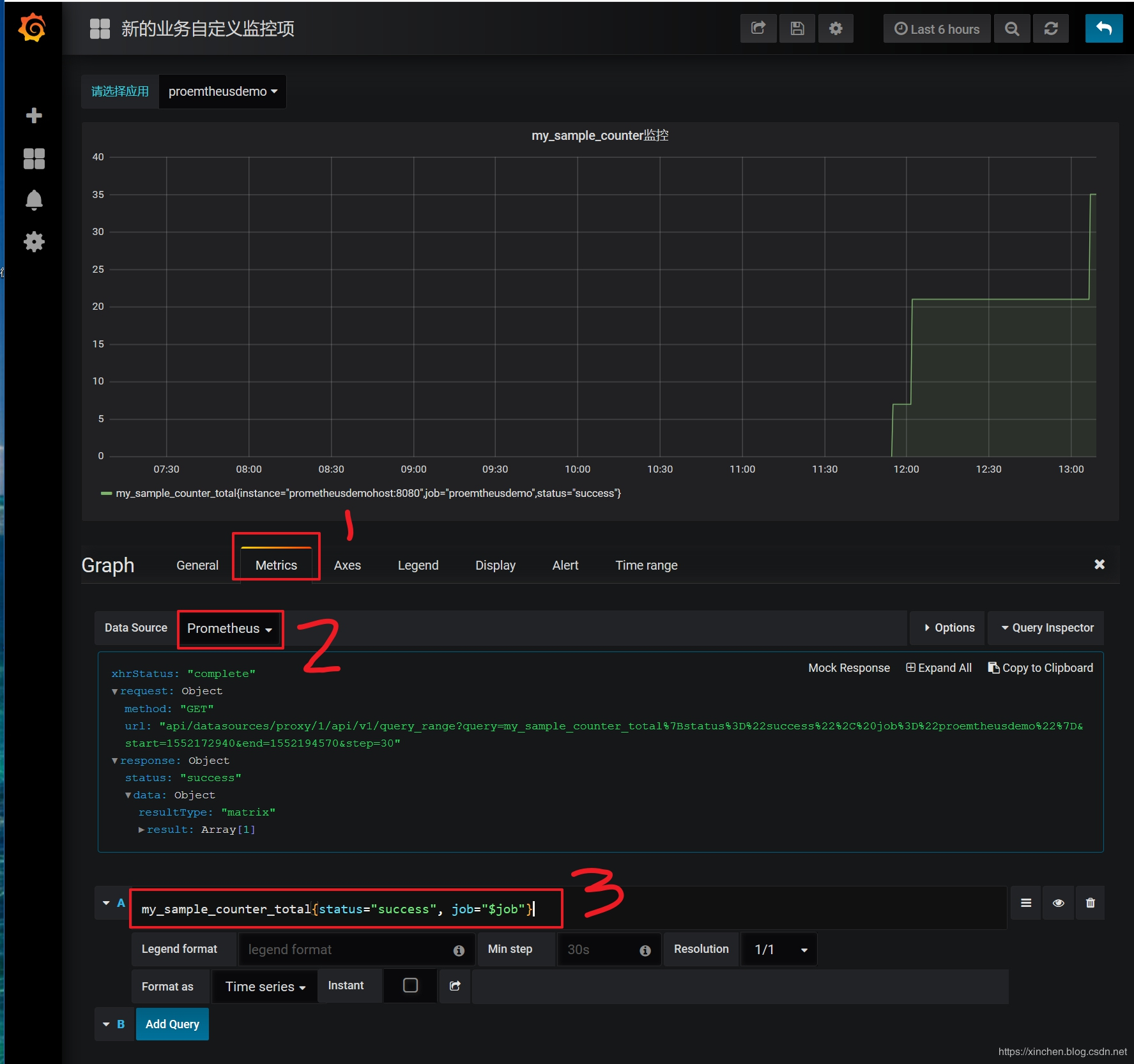Delete query A with trash icon
Screen dimensions: 1134x1064
click(x=1091, y=903)
